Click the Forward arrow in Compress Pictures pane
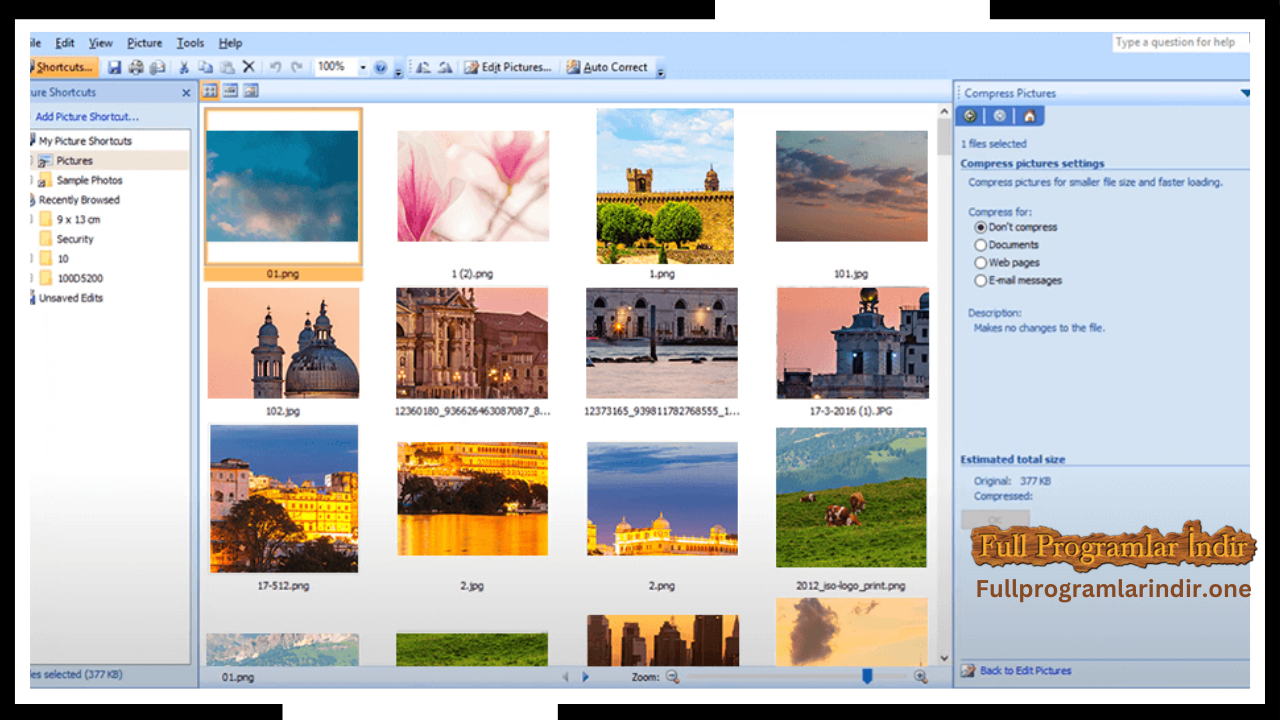 click(999, 116)
